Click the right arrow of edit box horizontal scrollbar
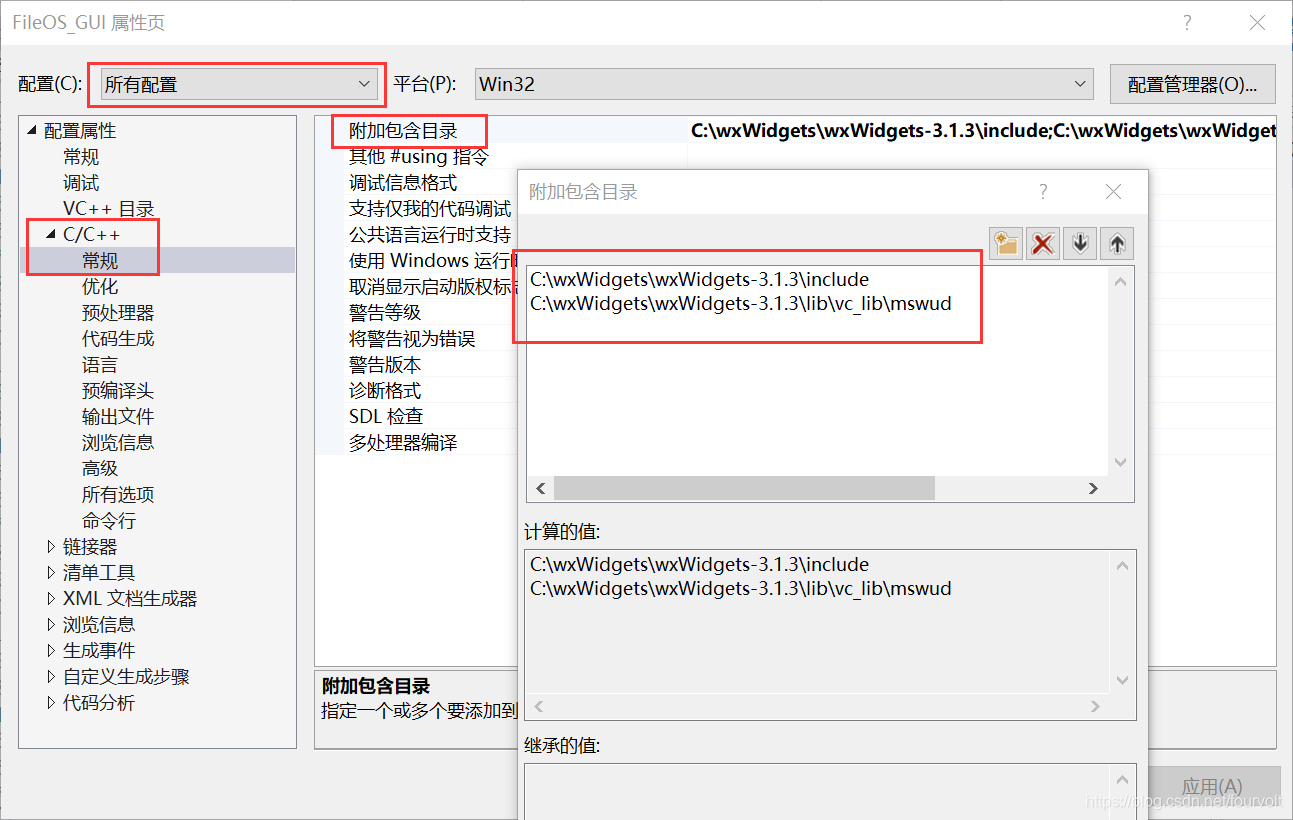The height and width of the screenshot is (820, 1293). click(x=1093, y=488)
